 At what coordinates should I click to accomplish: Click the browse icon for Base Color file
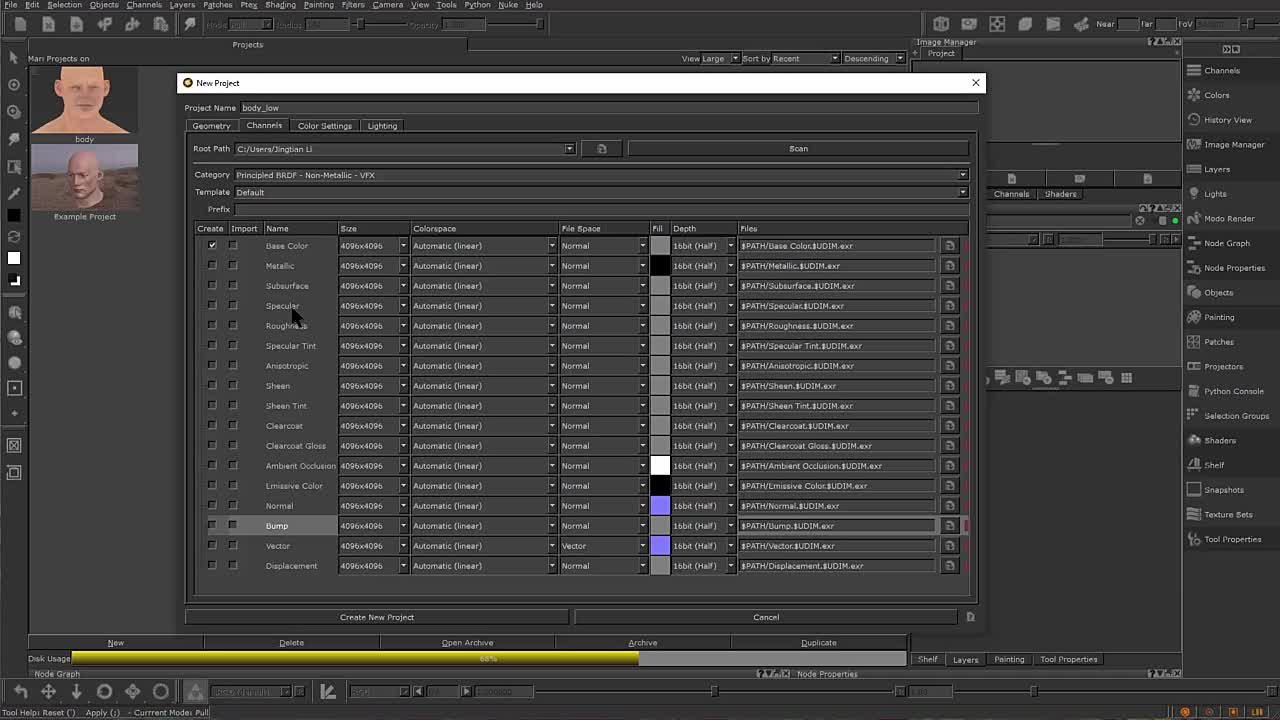949,246
